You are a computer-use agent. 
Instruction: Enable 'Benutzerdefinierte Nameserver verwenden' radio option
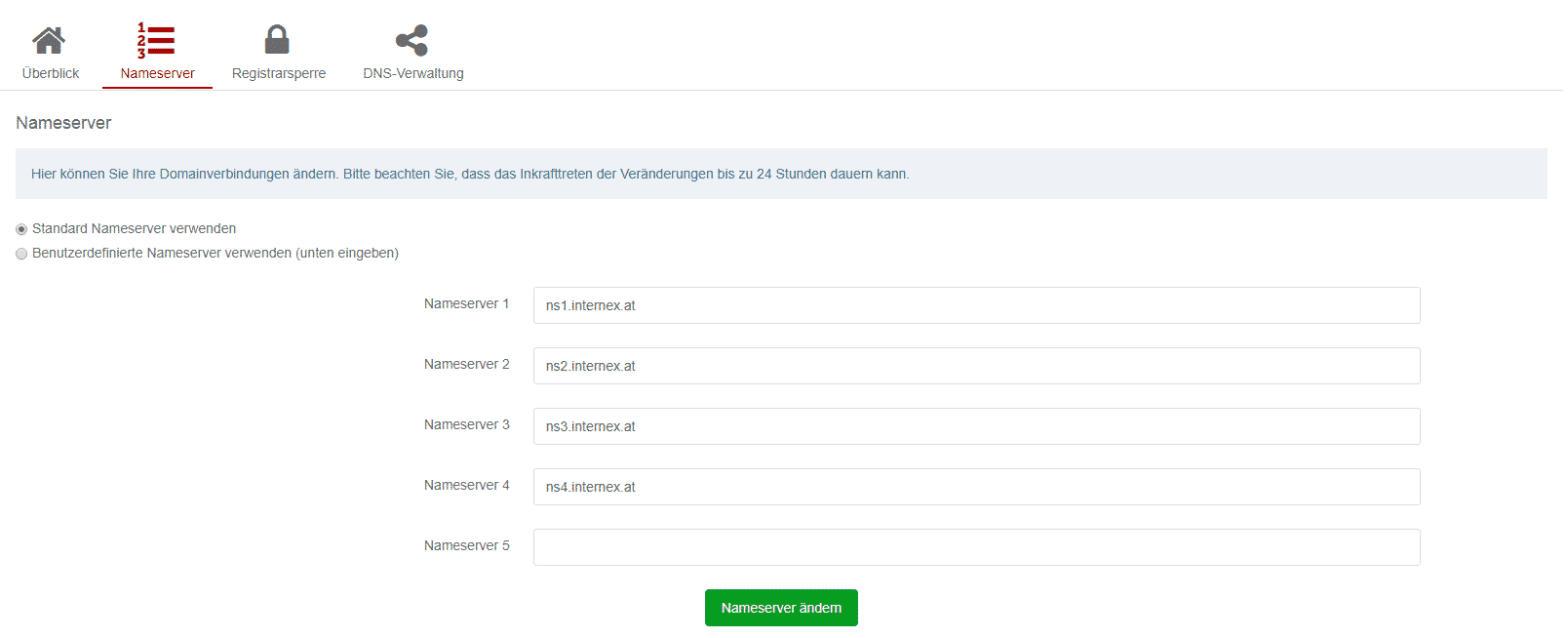[21, 254]
